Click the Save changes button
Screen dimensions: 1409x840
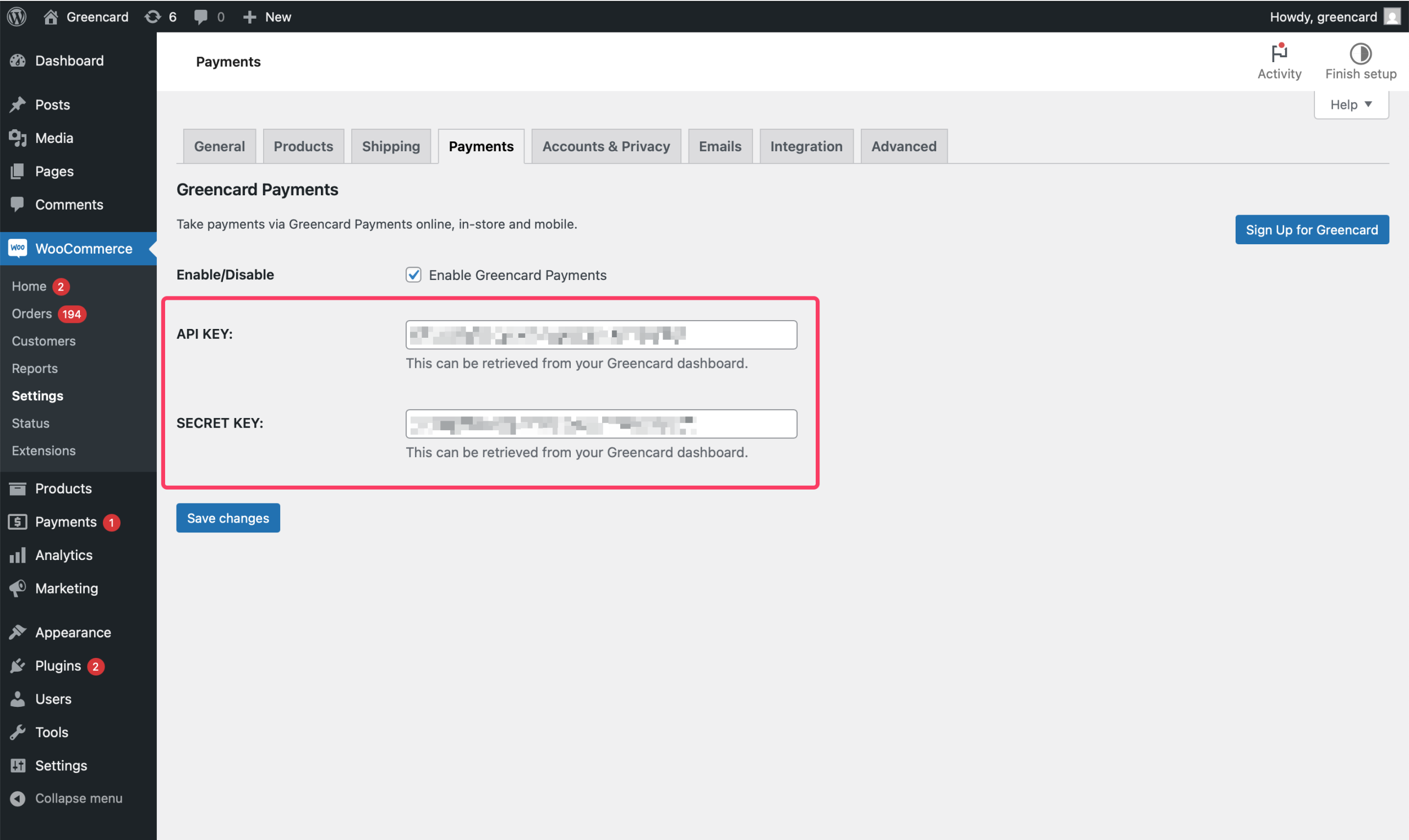pyautogui.click(x=228, y=518)
